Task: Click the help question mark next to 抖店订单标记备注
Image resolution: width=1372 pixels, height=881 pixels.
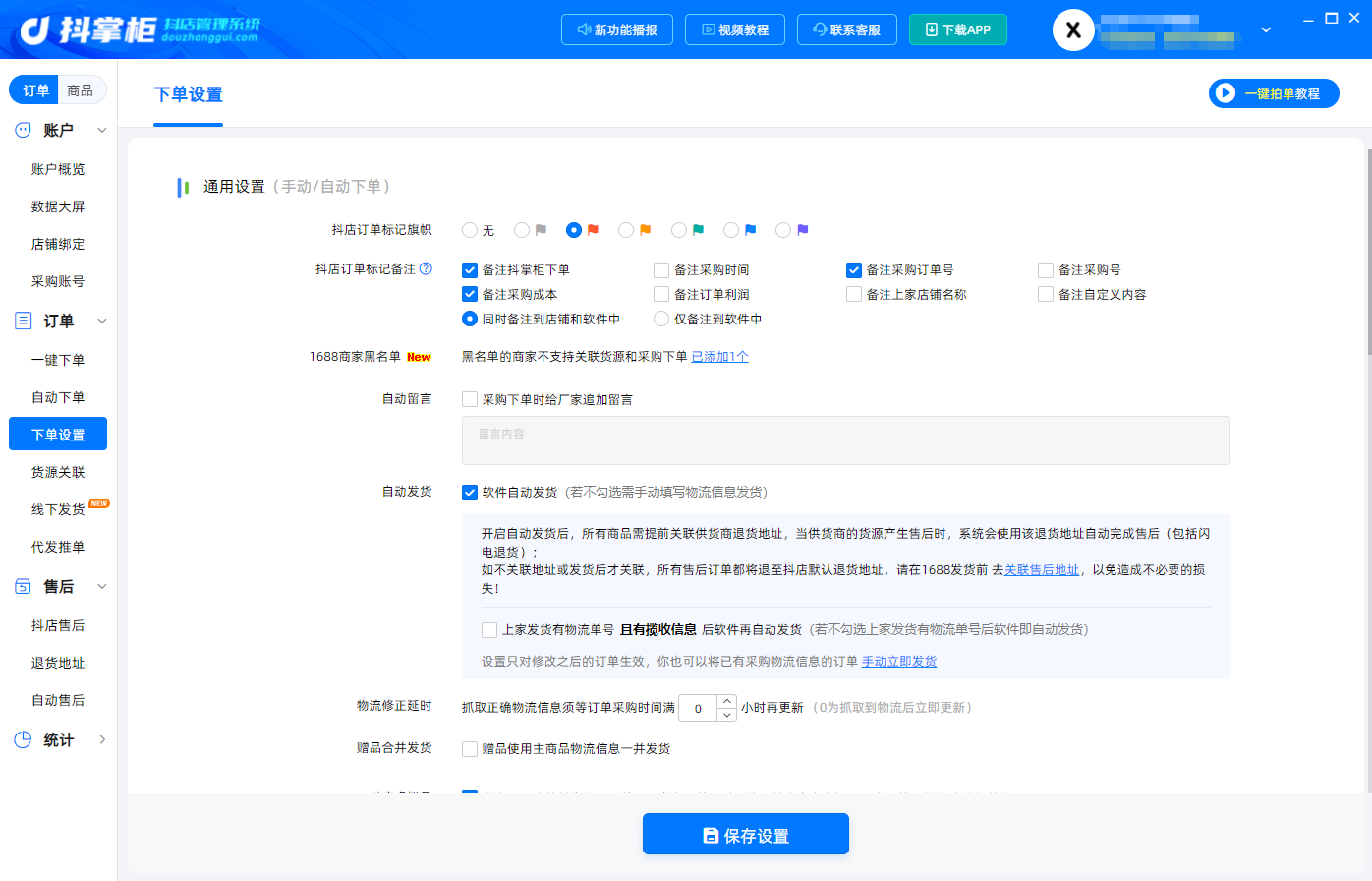Action: click(x=426, y=268)
